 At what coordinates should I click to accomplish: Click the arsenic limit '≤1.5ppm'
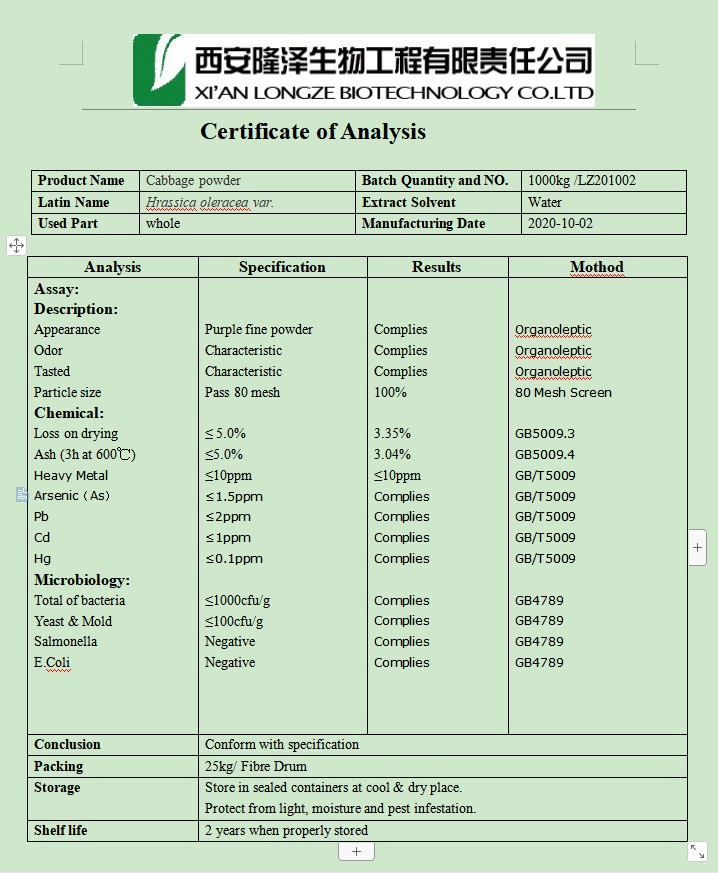[x=234, y=496]
